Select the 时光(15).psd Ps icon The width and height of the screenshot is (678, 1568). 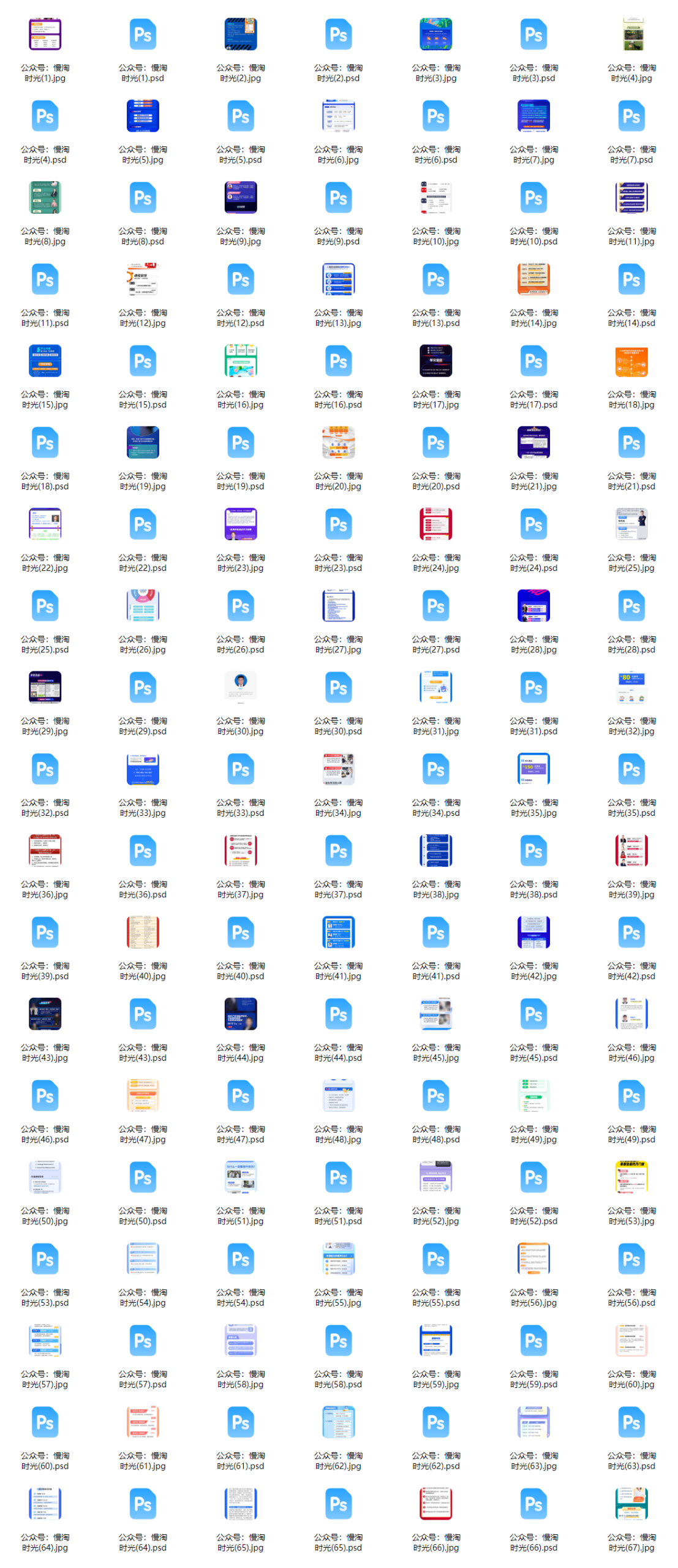[143, 361]
